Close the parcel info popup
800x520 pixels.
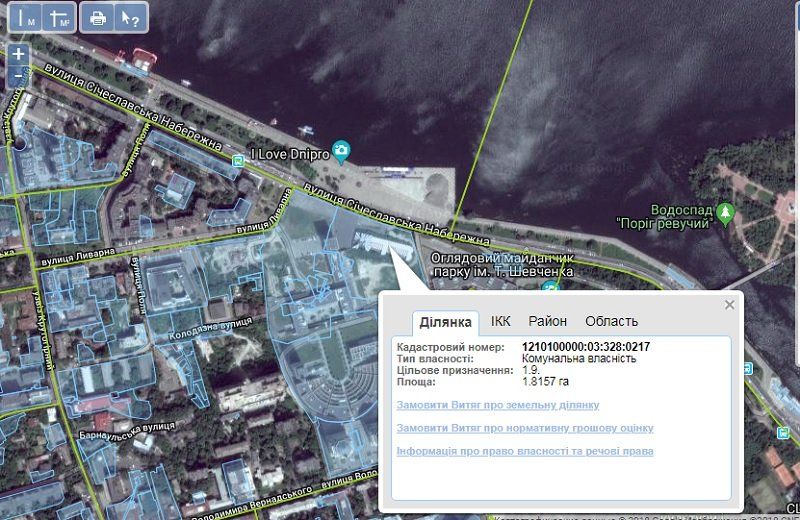tap(730, 305)
